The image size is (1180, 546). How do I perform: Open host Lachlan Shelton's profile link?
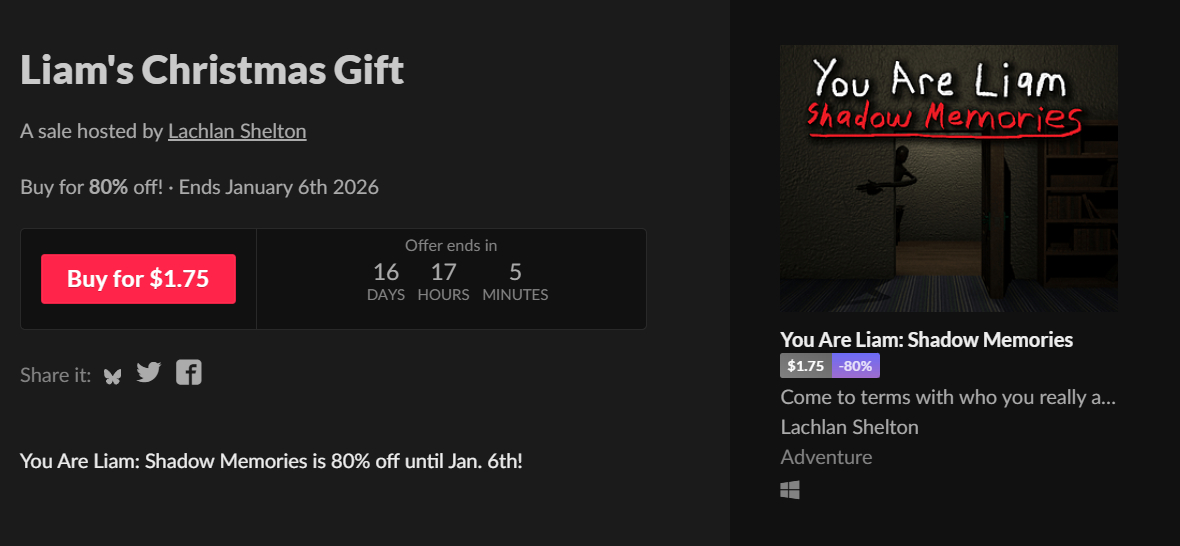[237, 131]
